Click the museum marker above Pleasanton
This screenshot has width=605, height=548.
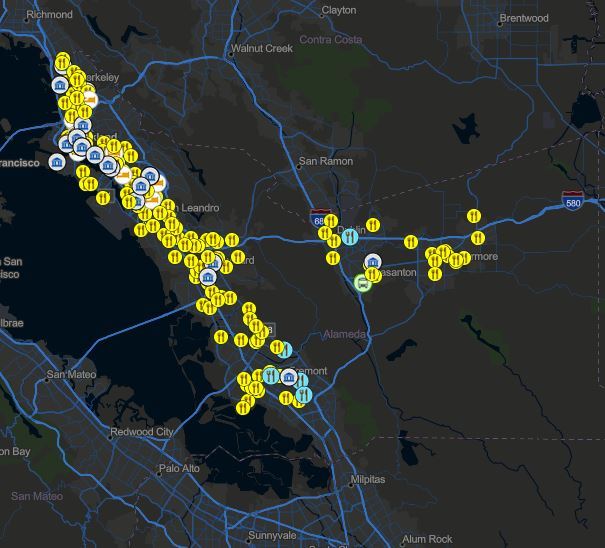click(372, 262)
